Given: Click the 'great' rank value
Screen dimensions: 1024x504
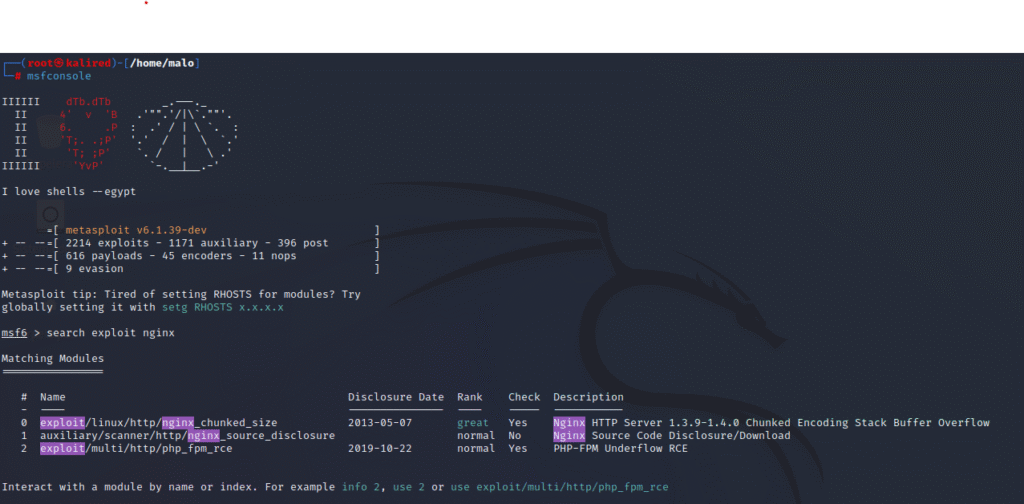Looking at the screenshot, I should tap(472, 423).
